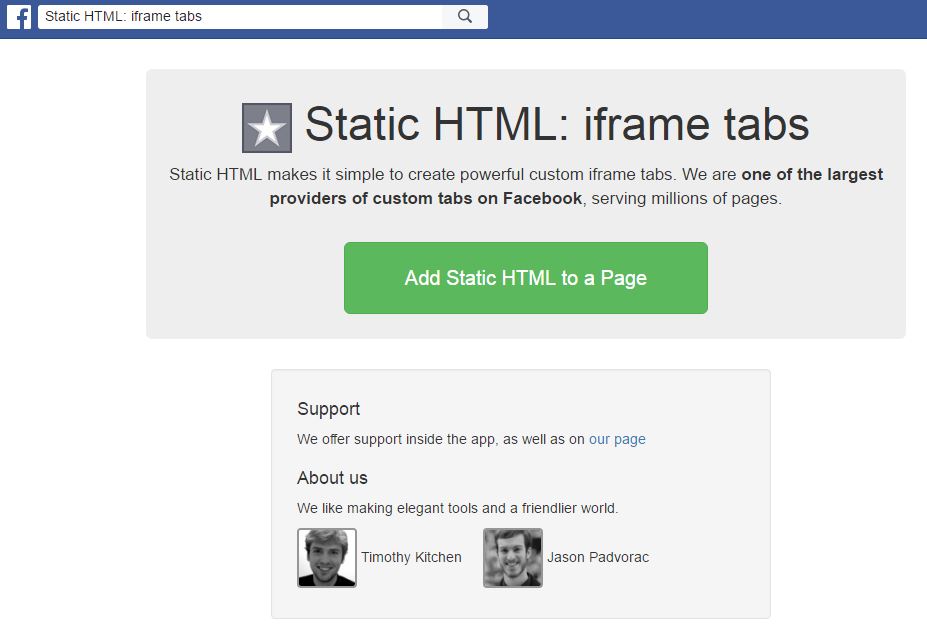Click the Support section heading
Screen dimensions: 927x625
pos(327,409)
